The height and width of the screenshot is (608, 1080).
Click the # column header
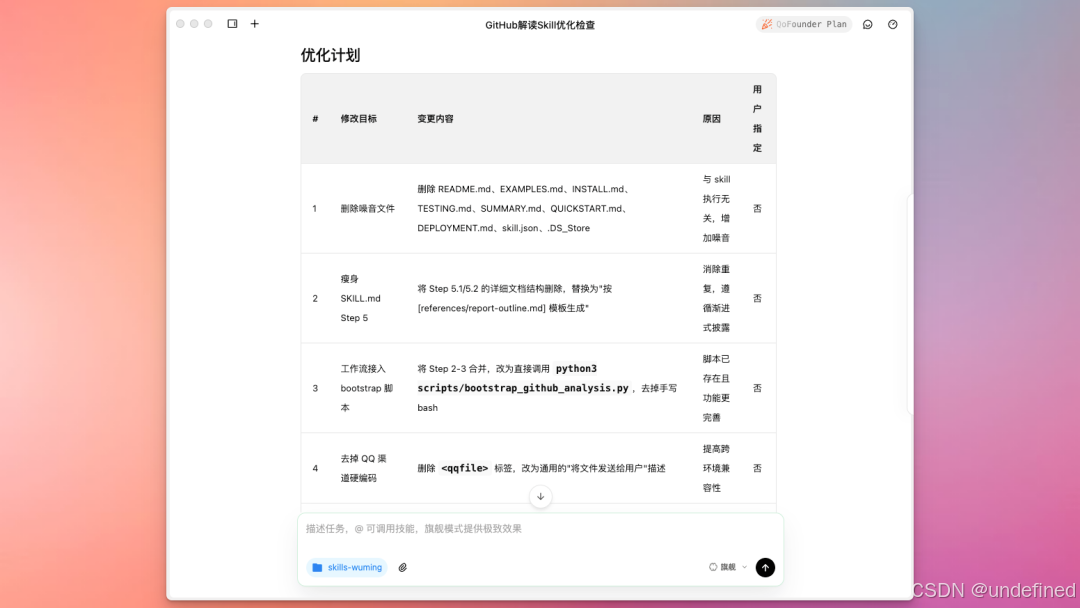315,118
